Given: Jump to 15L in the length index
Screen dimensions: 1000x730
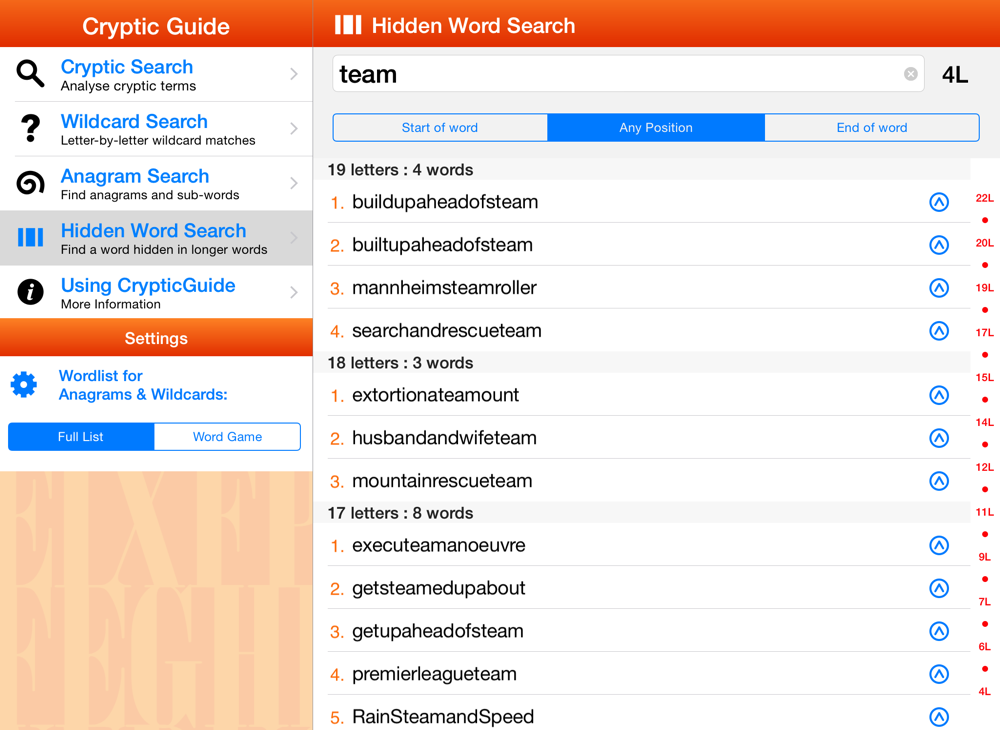Looking at the screenshot, I should click(985, 377).
